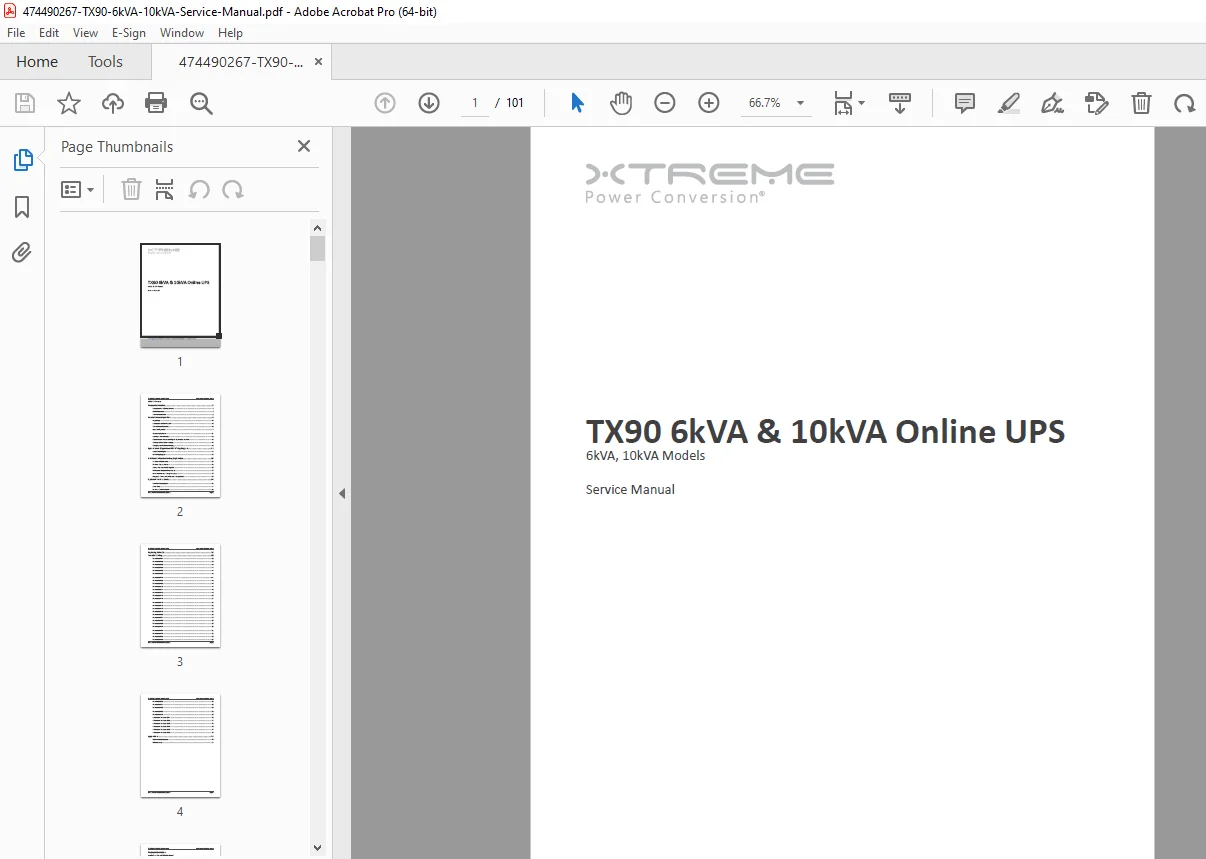Select the 474490267-TX90 document tab
Screen dimensions: 1206x859
240,62
